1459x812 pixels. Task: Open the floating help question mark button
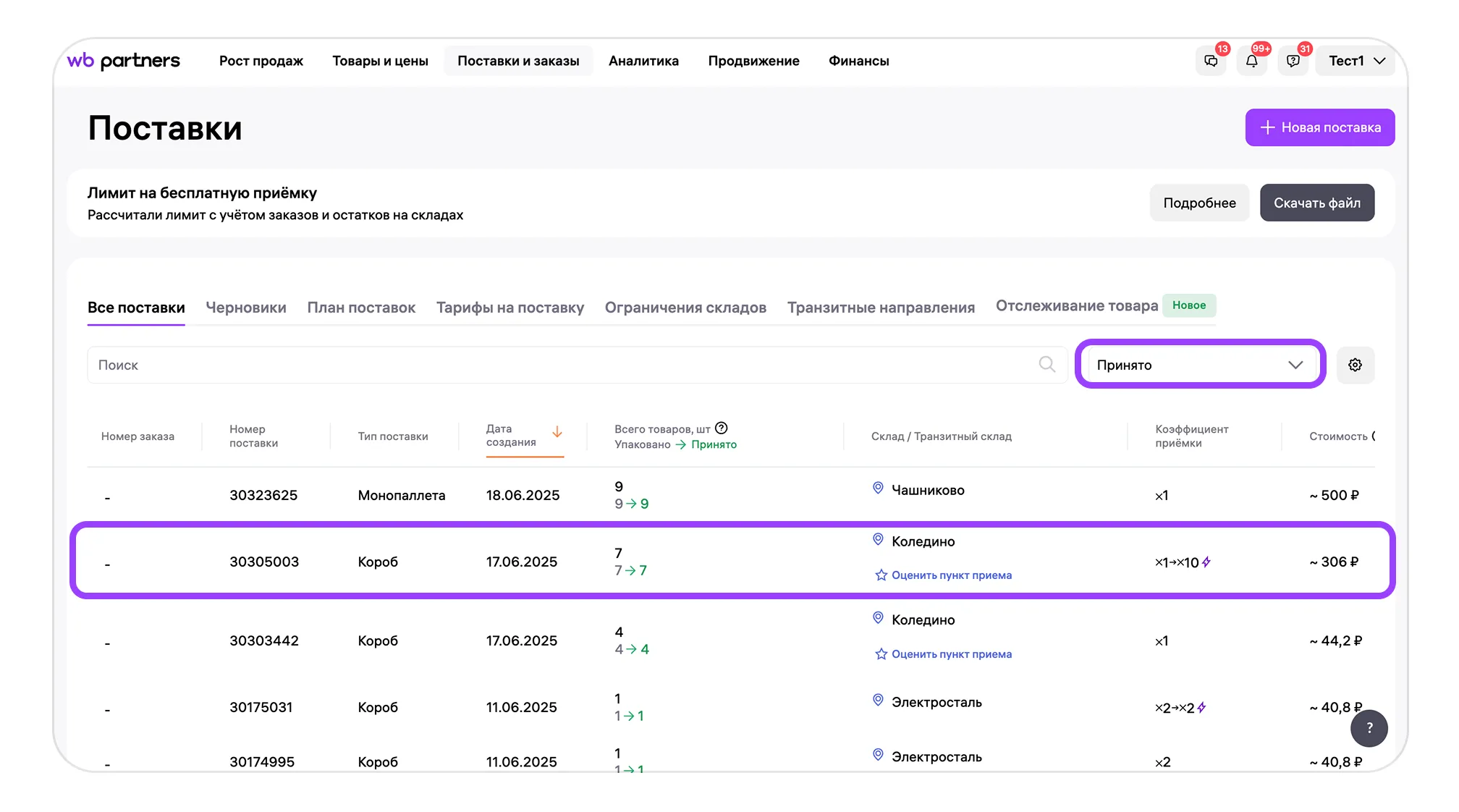pyautogui.click(x=1369, y=728)
